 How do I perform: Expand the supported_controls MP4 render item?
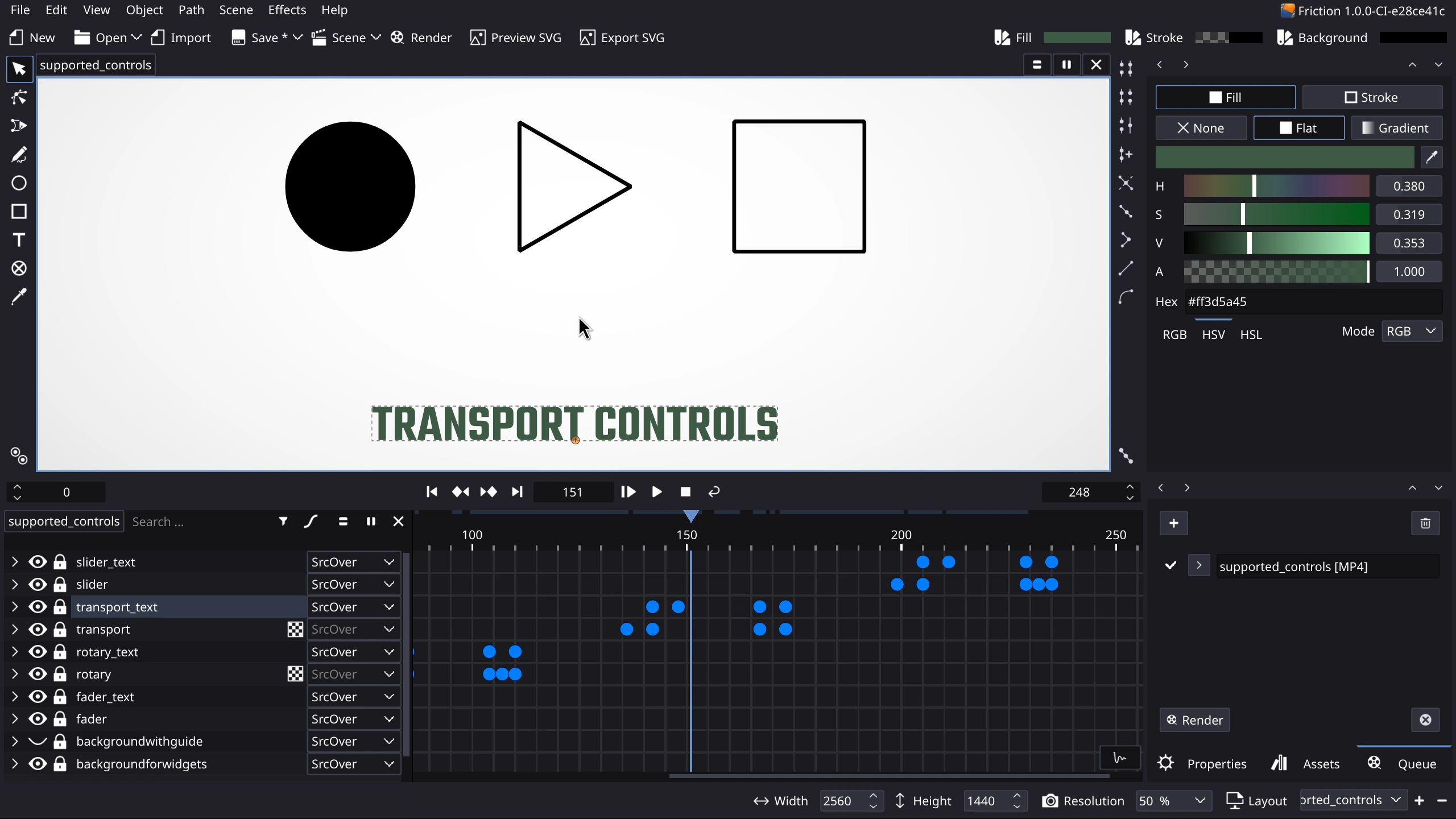coord(1199,566)
